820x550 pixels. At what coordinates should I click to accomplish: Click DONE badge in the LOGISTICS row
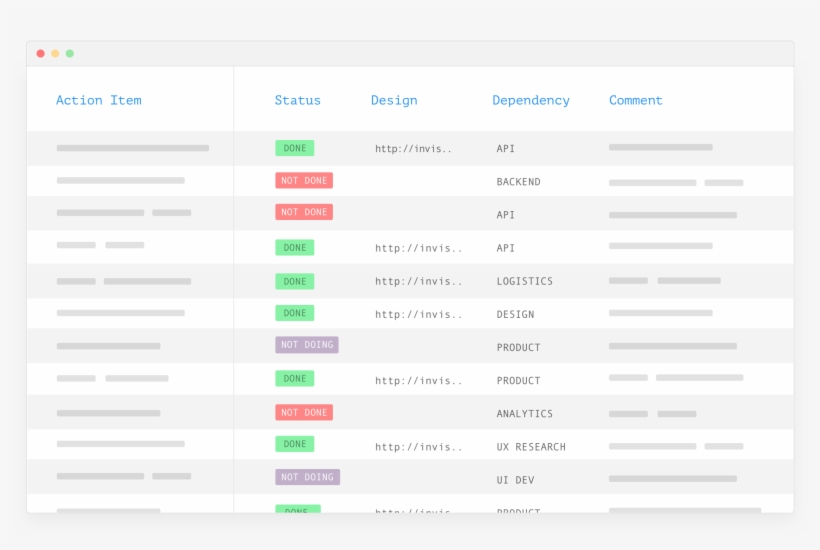click(294, 281)
